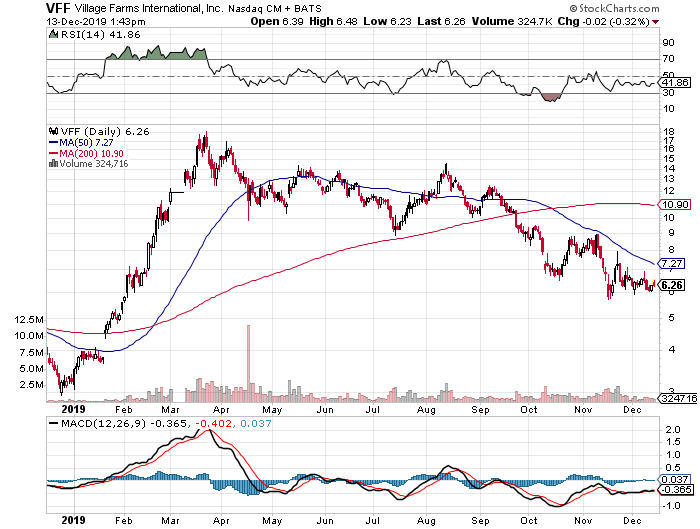Click the High 6.48 value

coord(333,21)
